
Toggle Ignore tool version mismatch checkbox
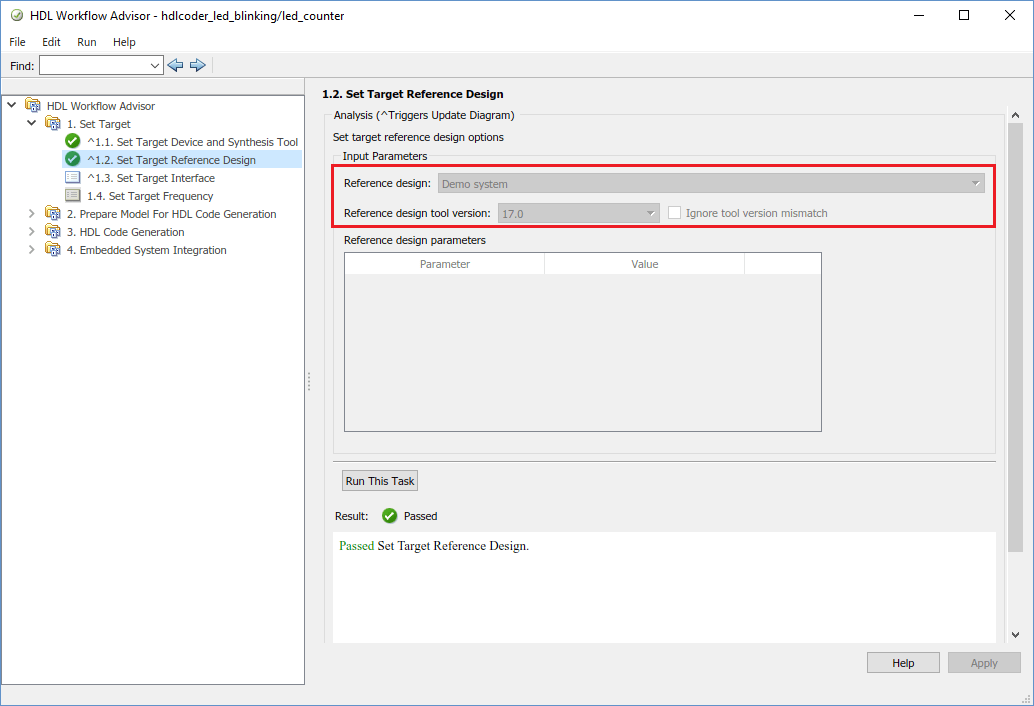(675, 213)
